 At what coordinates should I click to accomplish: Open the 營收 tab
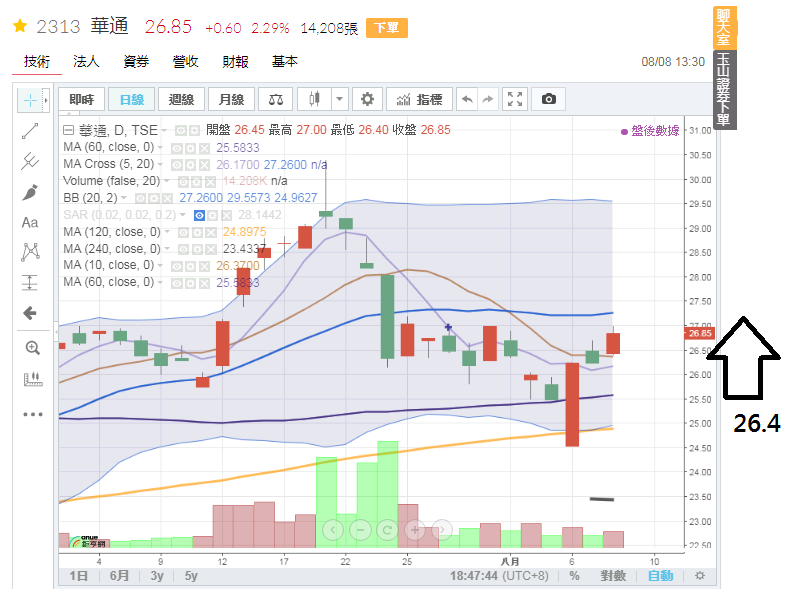point(185,61)
